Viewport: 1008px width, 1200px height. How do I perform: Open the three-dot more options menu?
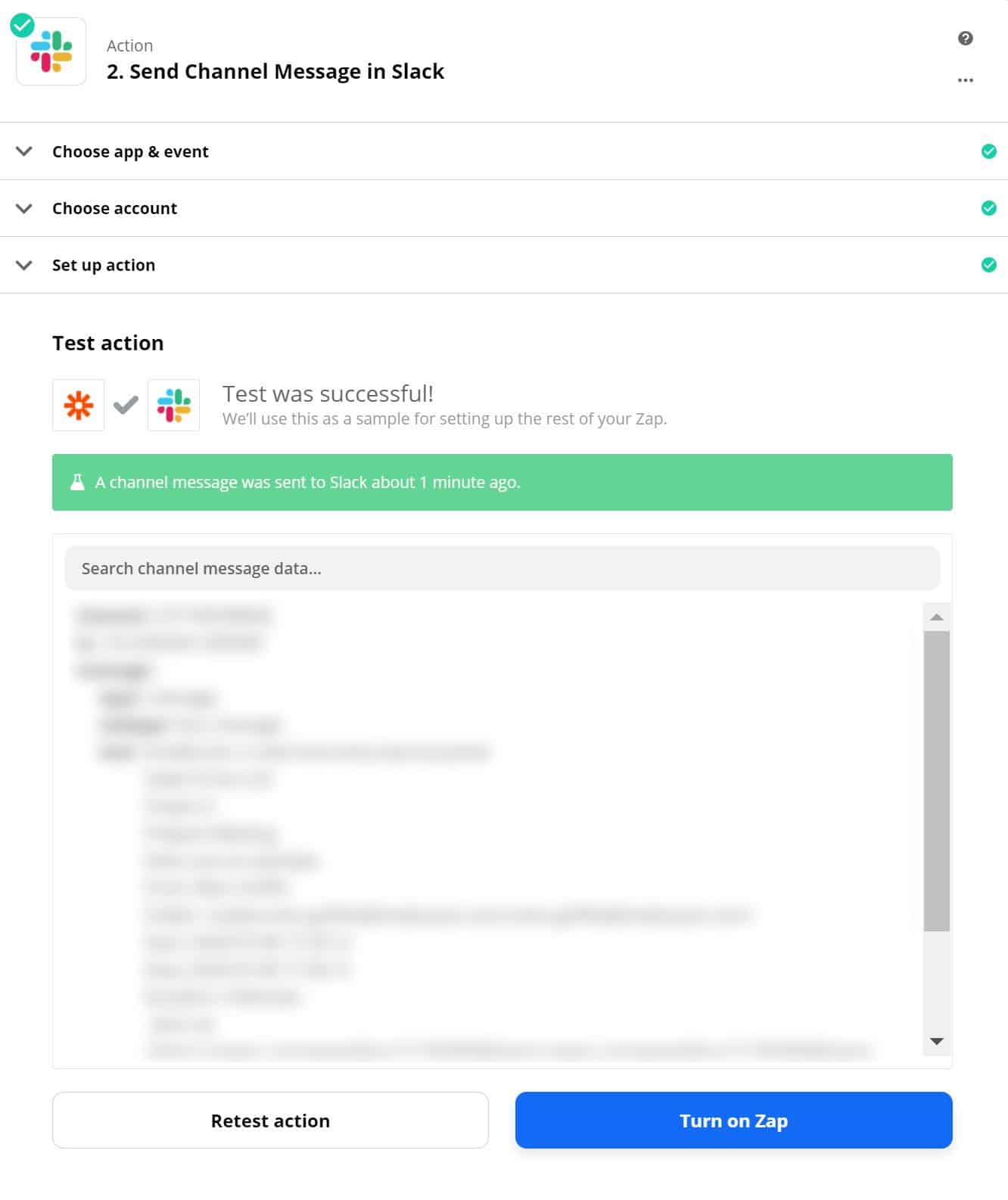(965, 80)
